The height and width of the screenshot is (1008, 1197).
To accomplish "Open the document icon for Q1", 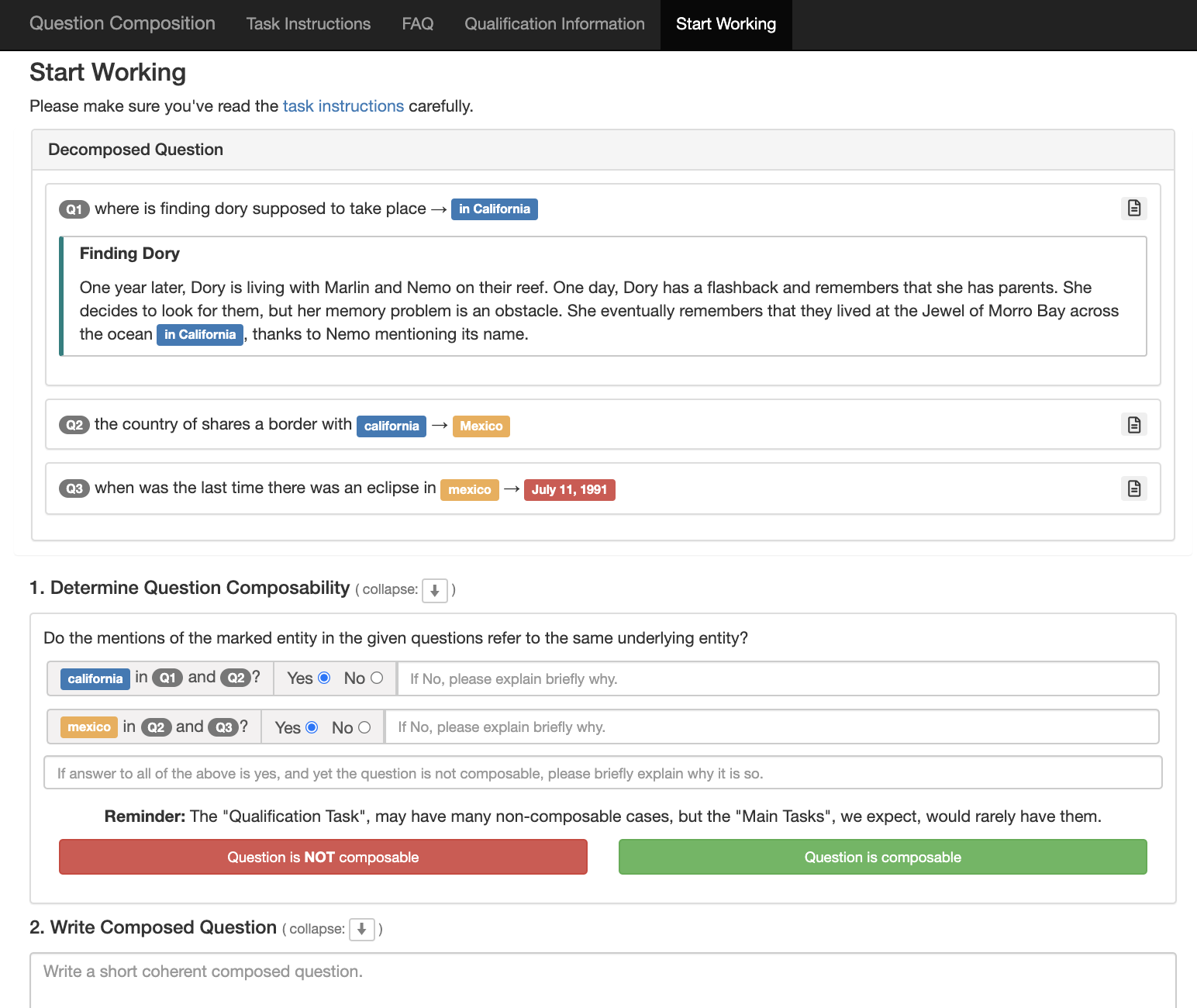I will pyautogui.click(x=1133, y=208).
